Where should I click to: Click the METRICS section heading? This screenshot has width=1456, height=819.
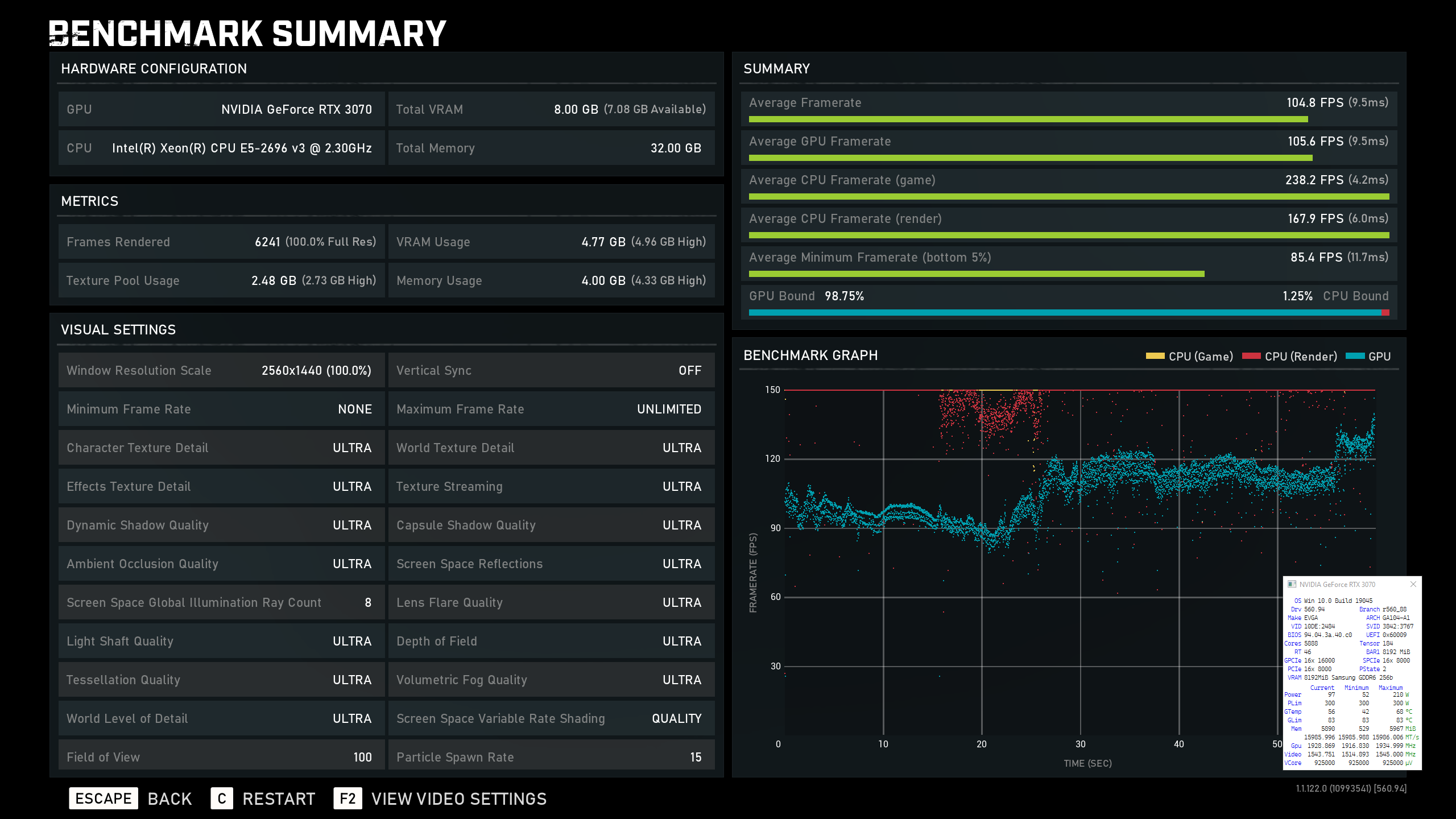click(x=90, y=201)
